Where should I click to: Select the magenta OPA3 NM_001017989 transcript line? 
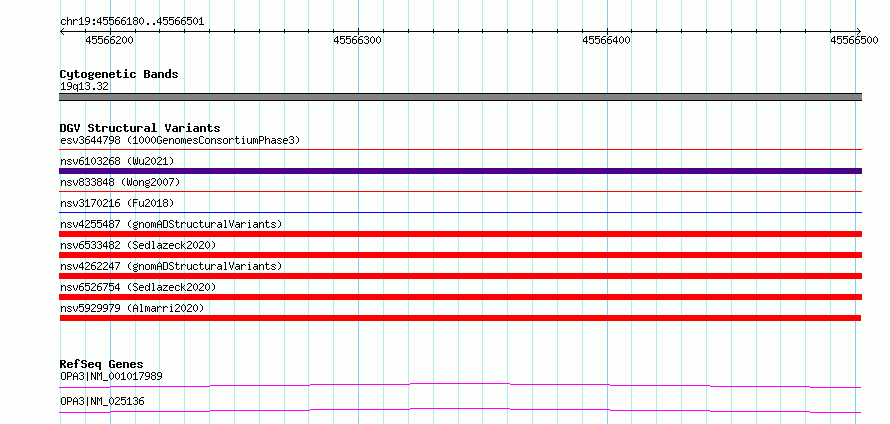click(x=461, y=385)
